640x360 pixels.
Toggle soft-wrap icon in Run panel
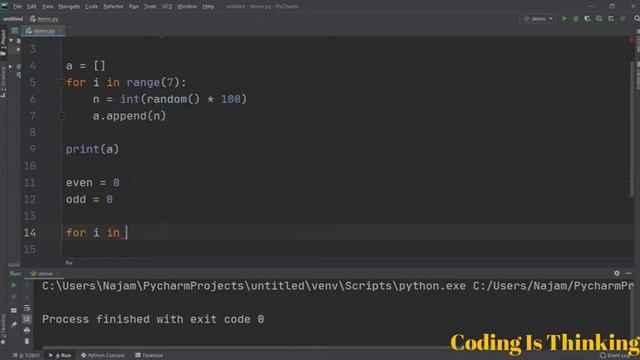click(x=27, y=308)
